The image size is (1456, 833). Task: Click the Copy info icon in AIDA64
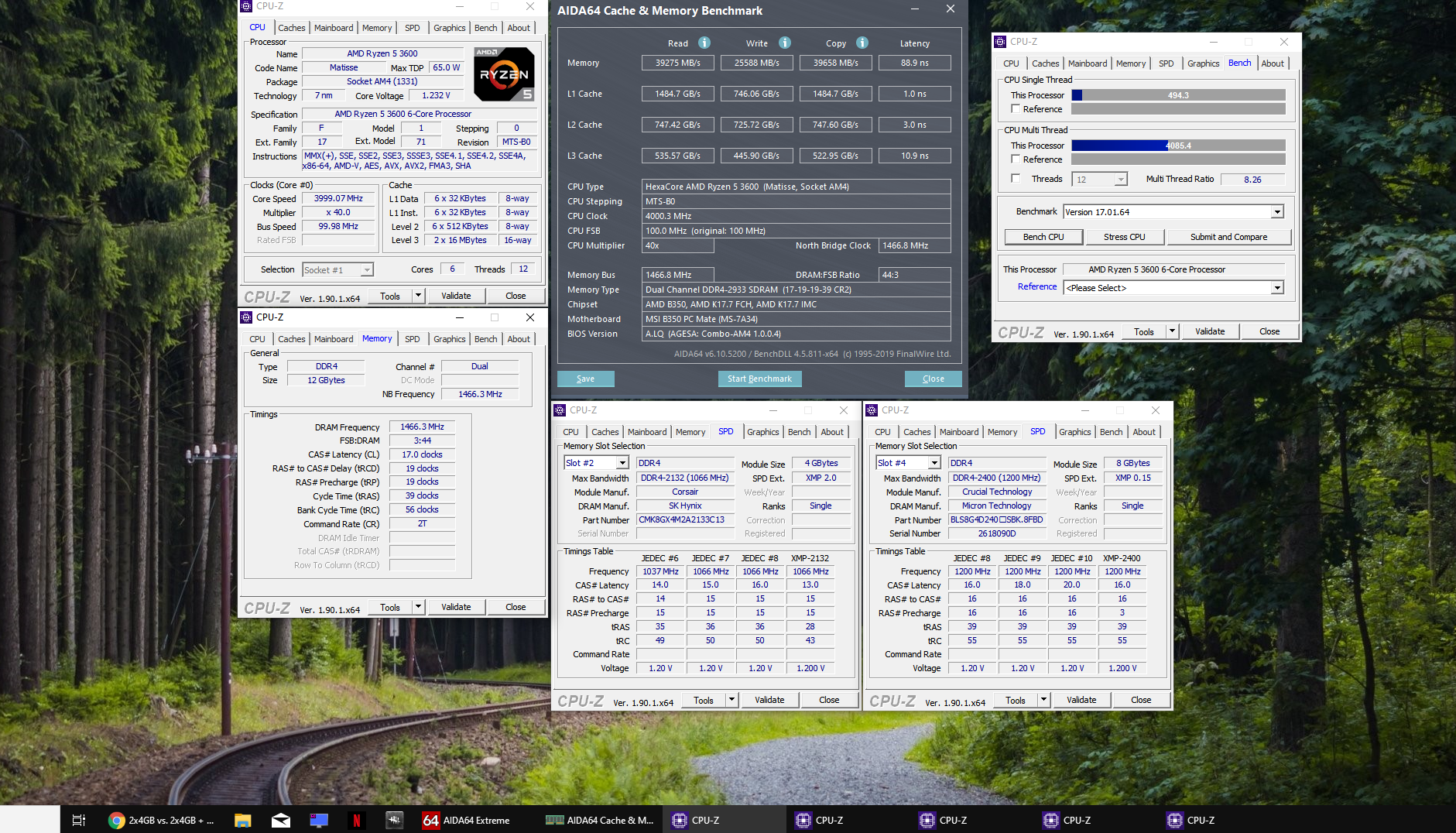tap(862, 43)
